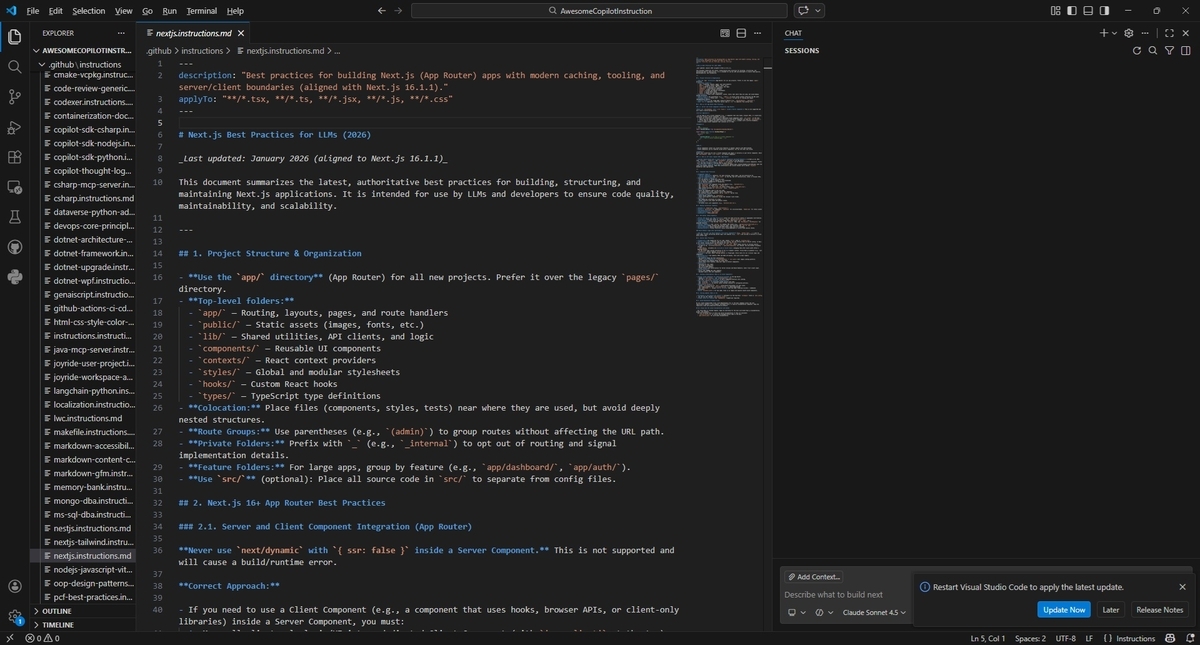Image resolution: width=1200 pixels, height=645 pixels.
Task: Open chat settings gear icon
Action: (x=1129, y=33)
